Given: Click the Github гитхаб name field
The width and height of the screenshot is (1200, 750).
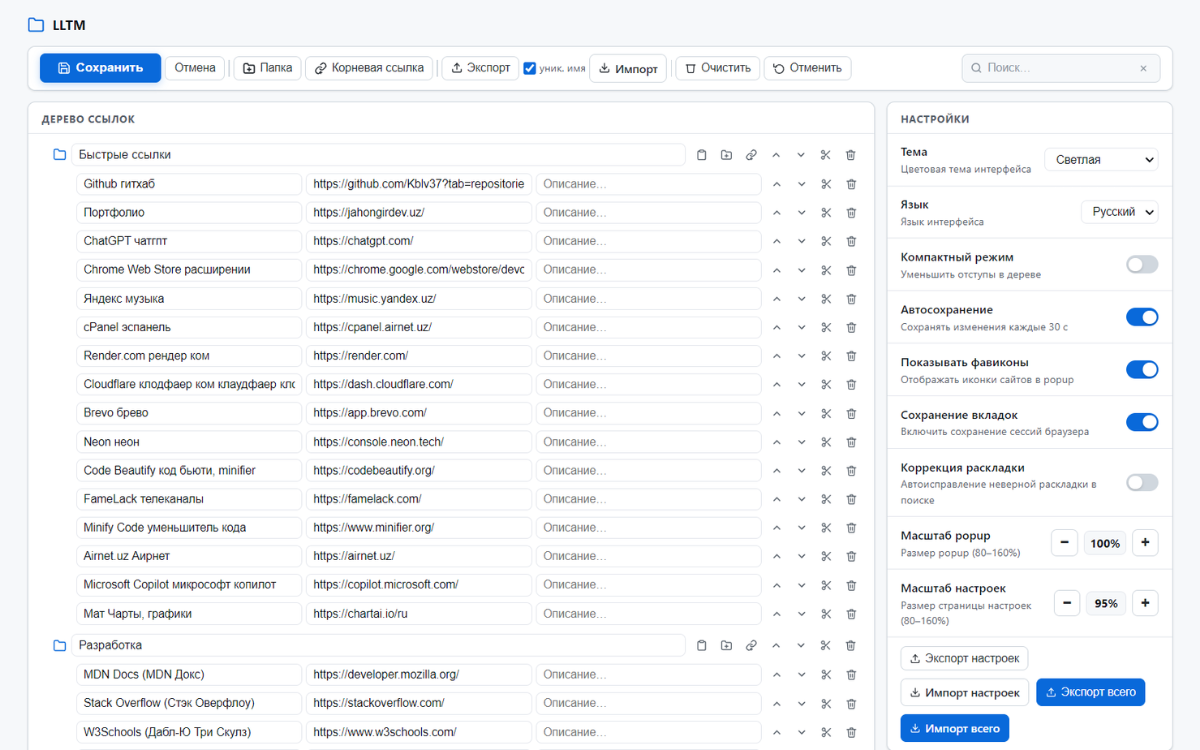Looking at the screenshot, I should point(189,184).
